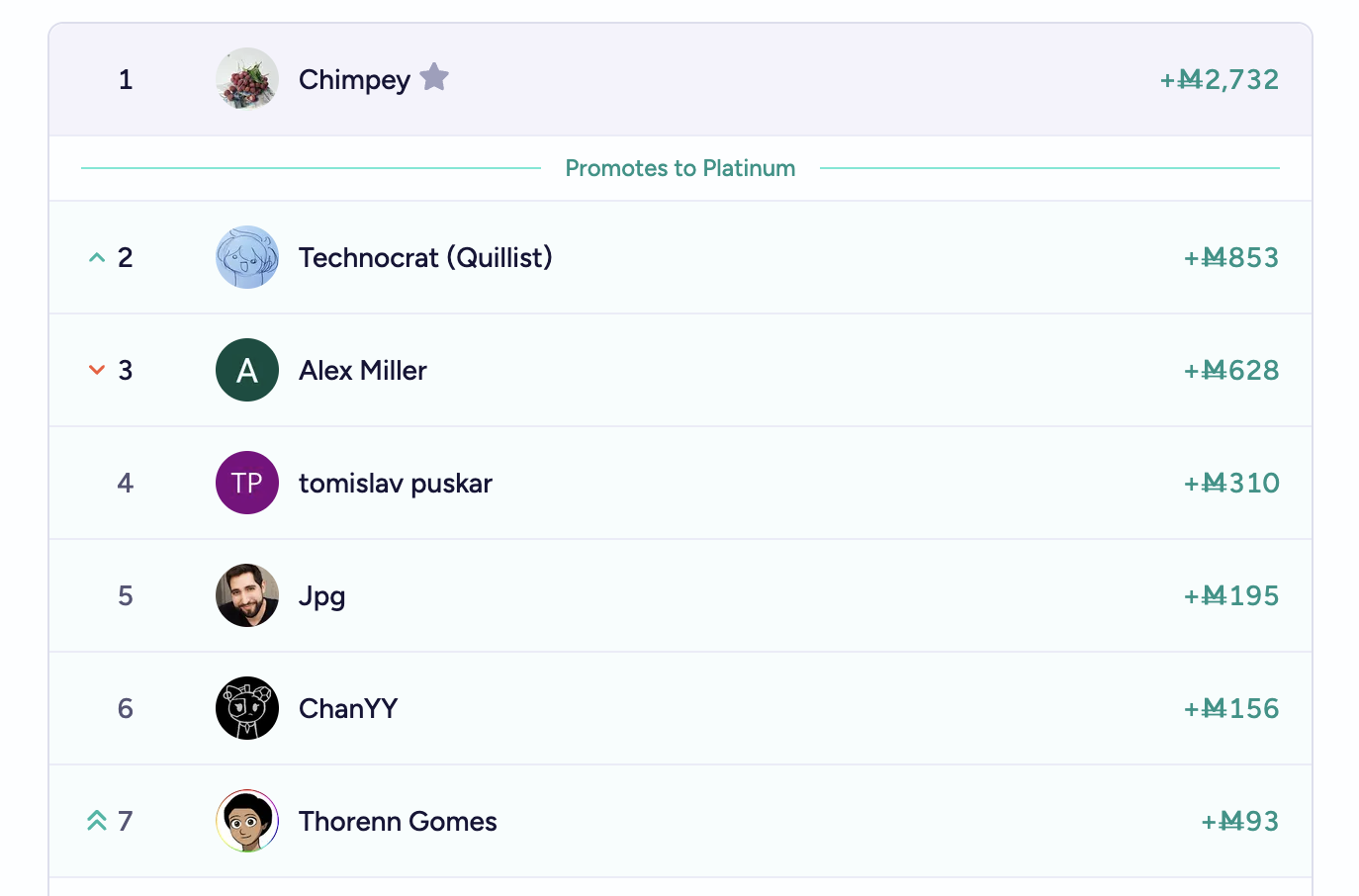Click Chimpey's +2,732 mana earnings

tap(1219, 79)
